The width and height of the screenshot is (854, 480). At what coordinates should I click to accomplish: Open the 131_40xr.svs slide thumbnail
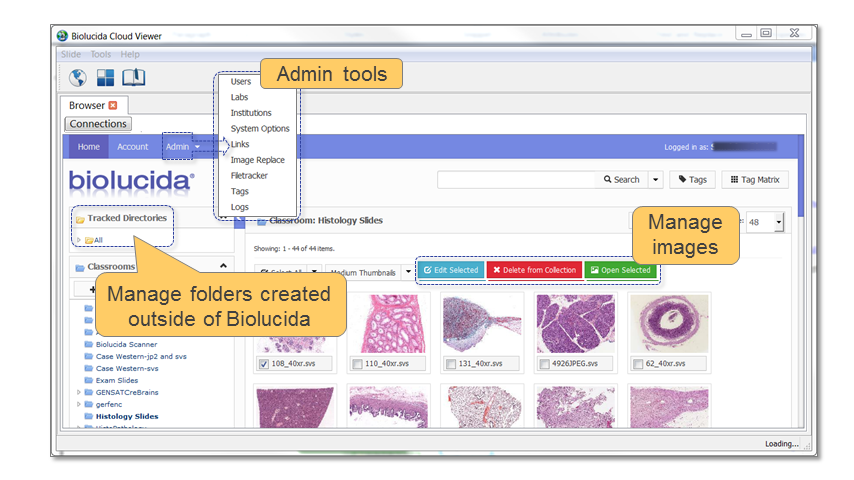(482, 324)
